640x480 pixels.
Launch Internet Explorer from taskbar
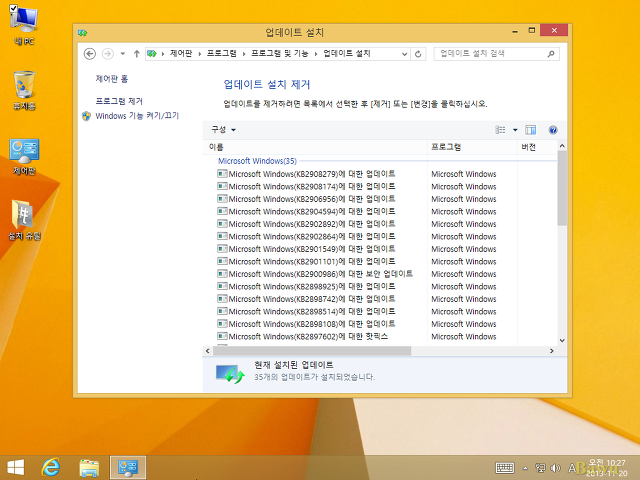(x=51, y=467)
